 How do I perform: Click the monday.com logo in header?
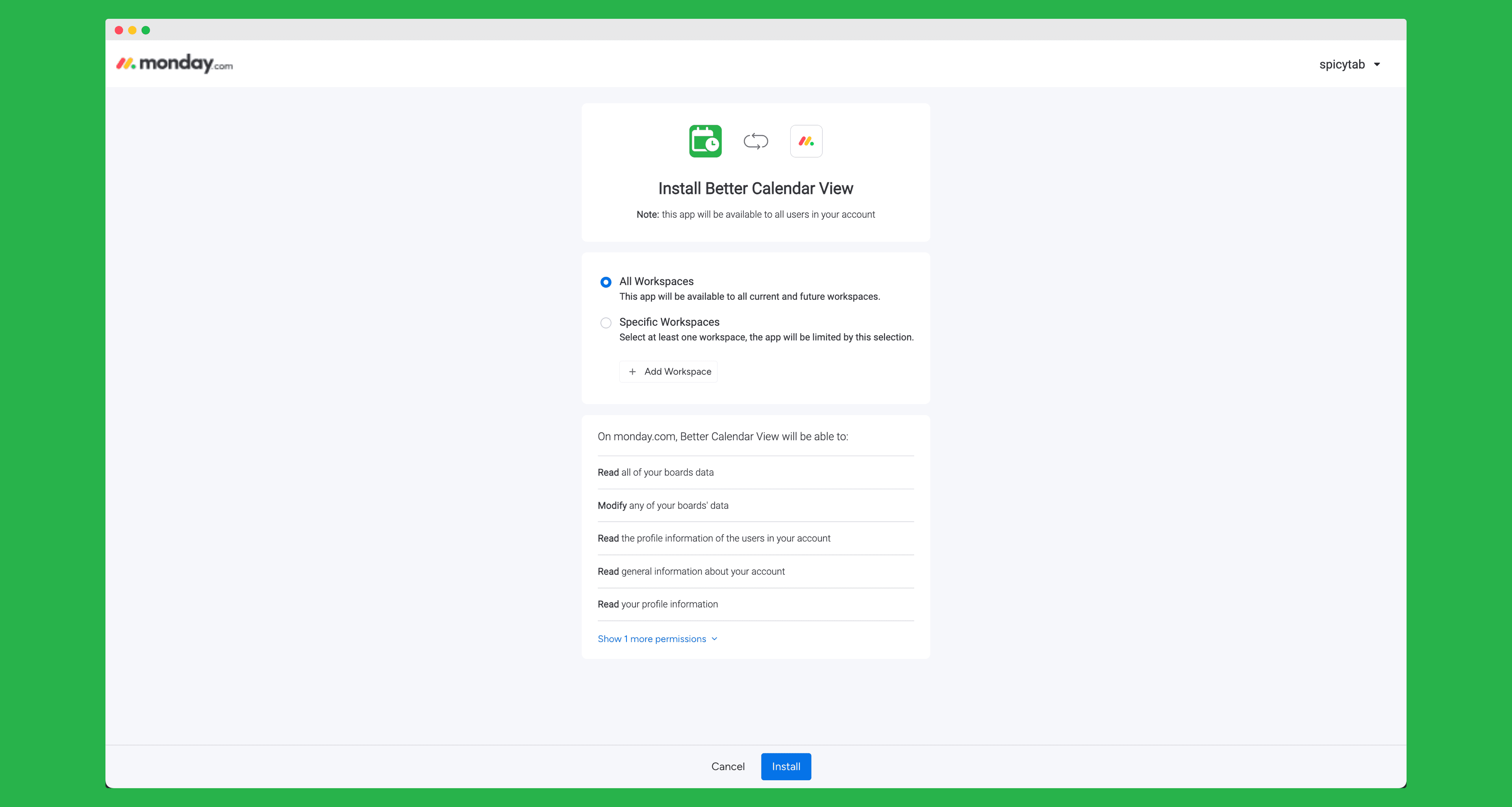[x=174, y=63]
